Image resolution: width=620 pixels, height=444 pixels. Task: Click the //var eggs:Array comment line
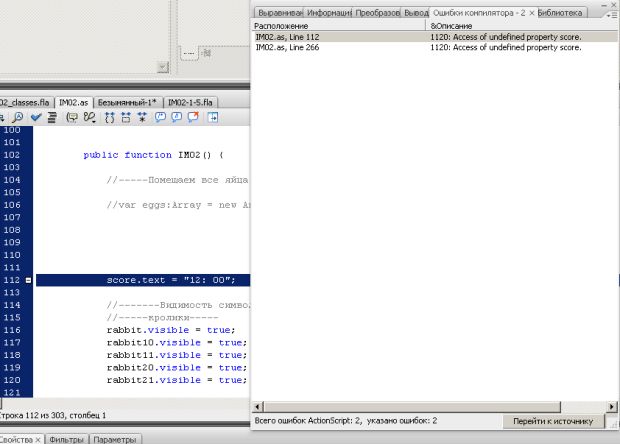(178, 205)
